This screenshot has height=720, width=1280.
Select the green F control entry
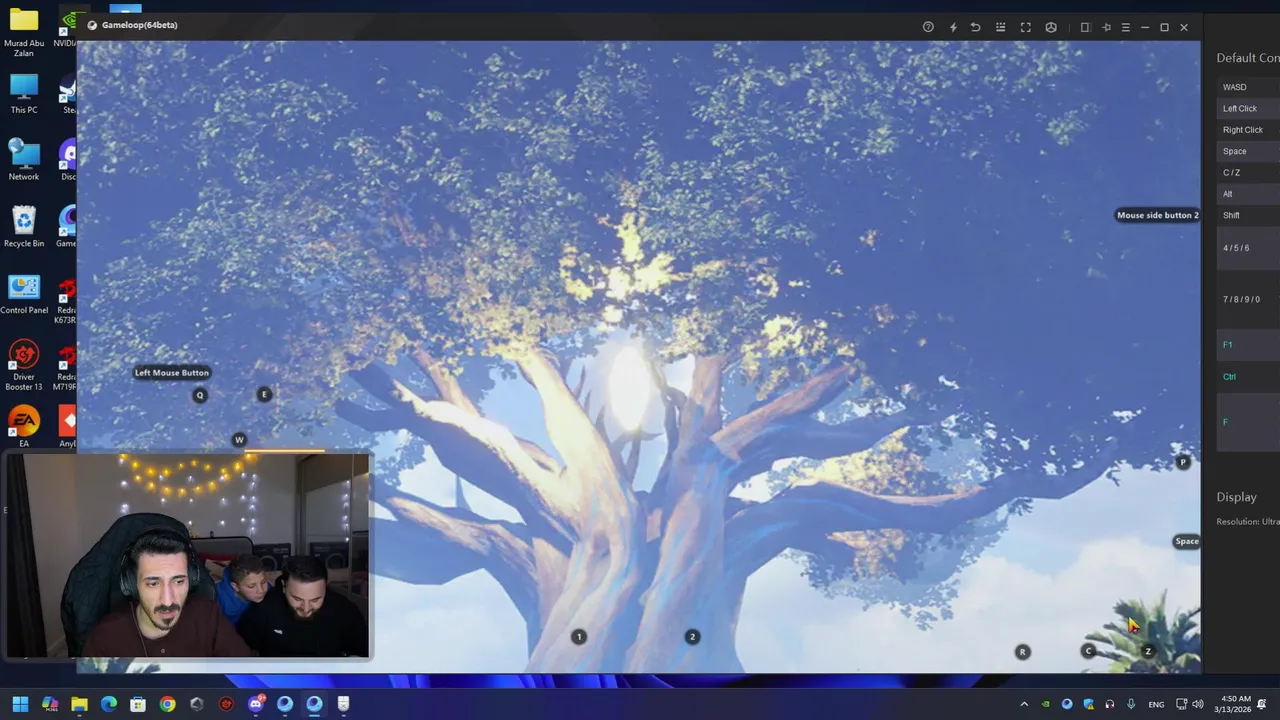pyautogui.click(x=1248, y=422)
